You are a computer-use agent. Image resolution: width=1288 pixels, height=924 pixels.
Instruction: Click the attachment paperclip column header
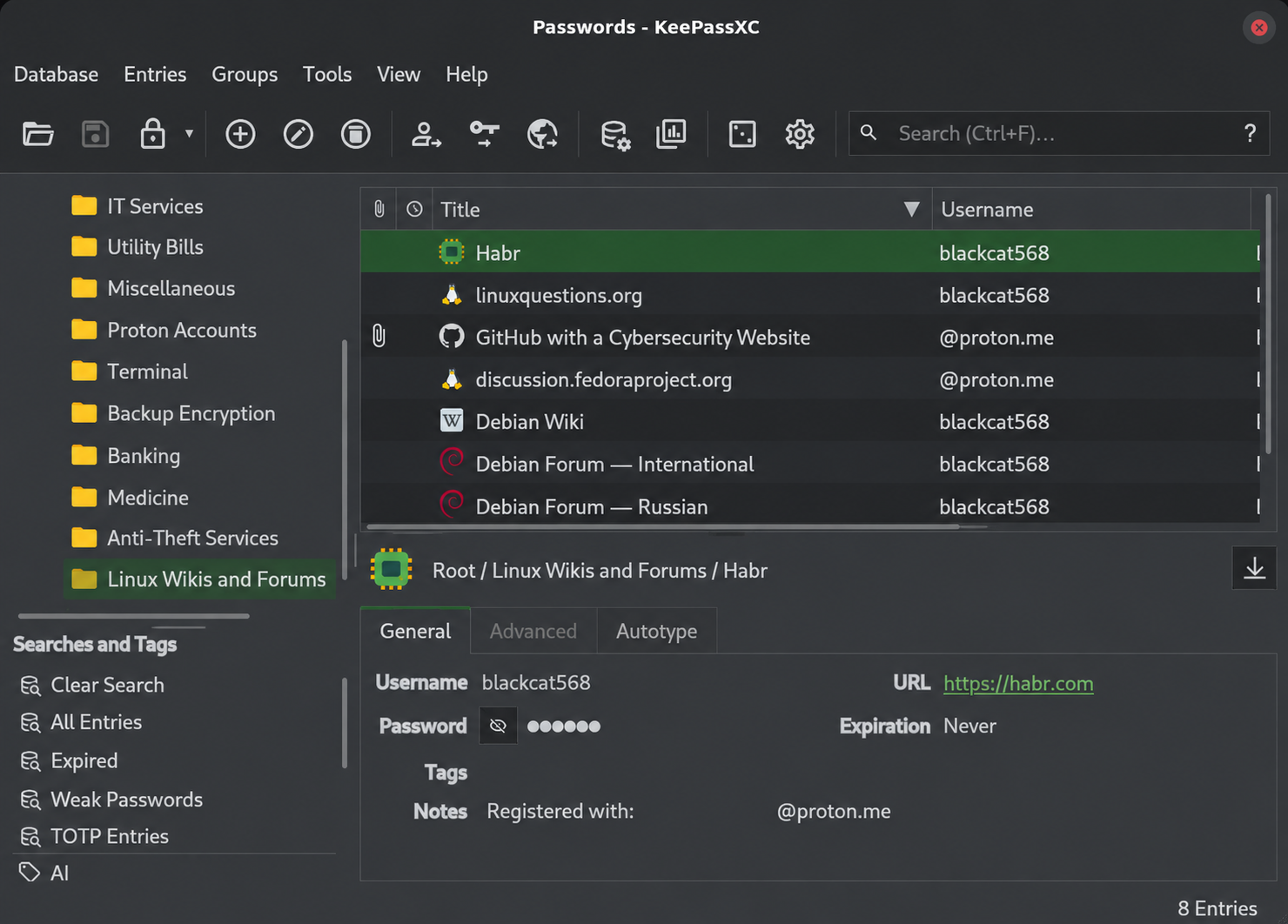point(379,209)
